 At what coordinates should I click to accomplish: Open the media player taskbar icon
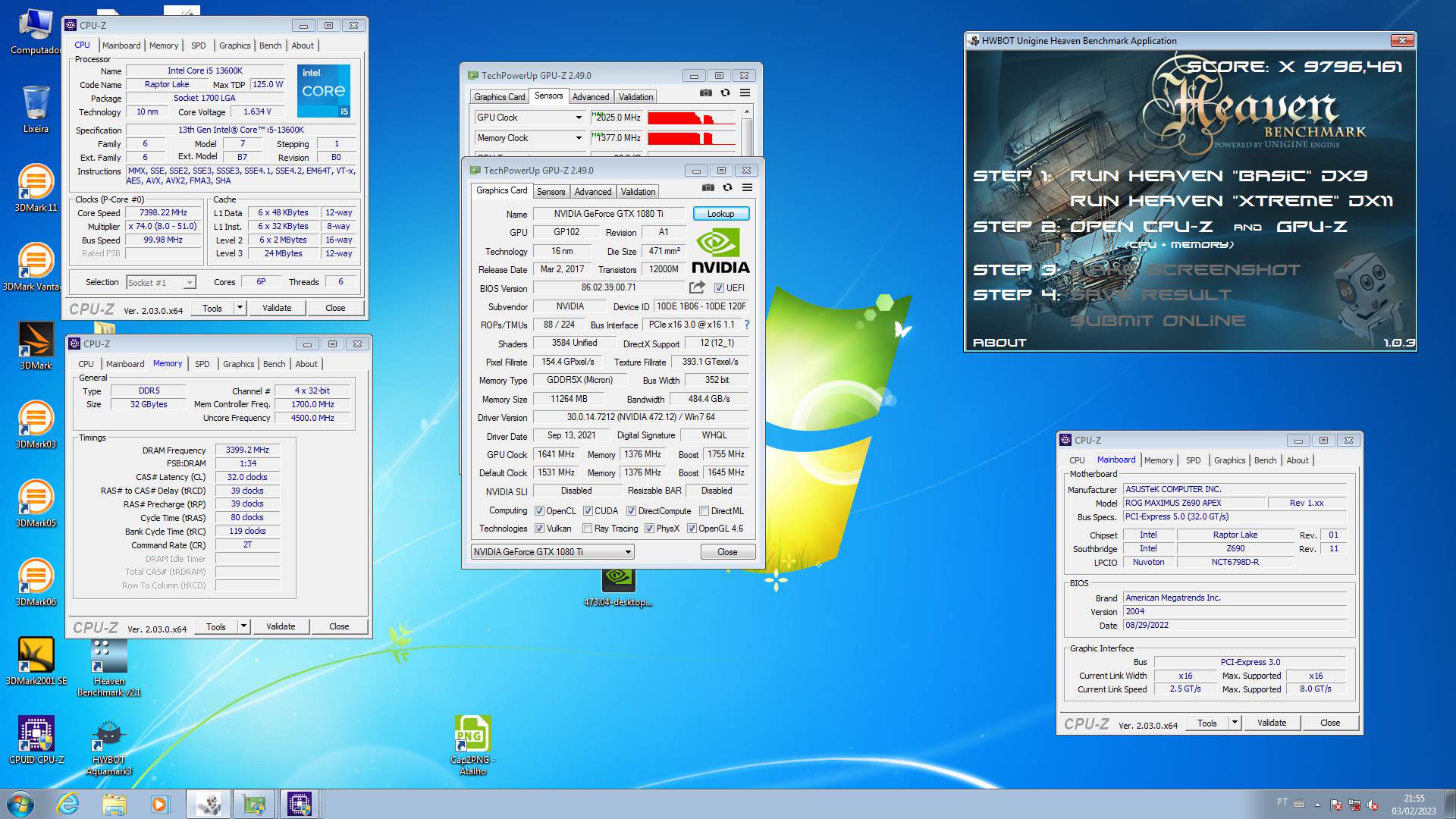tap(159, 804)
